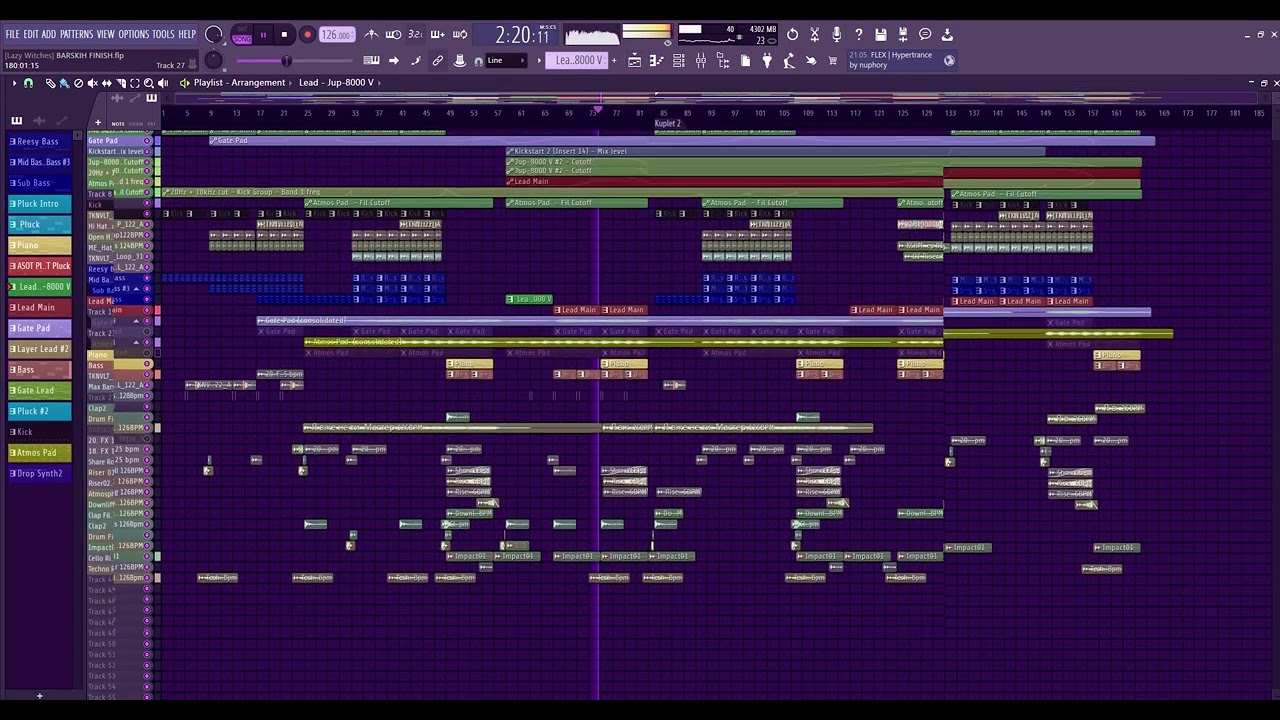Click the save new version icon
The width and height of the screenshot is (1280, 720).
pos(903,35)
